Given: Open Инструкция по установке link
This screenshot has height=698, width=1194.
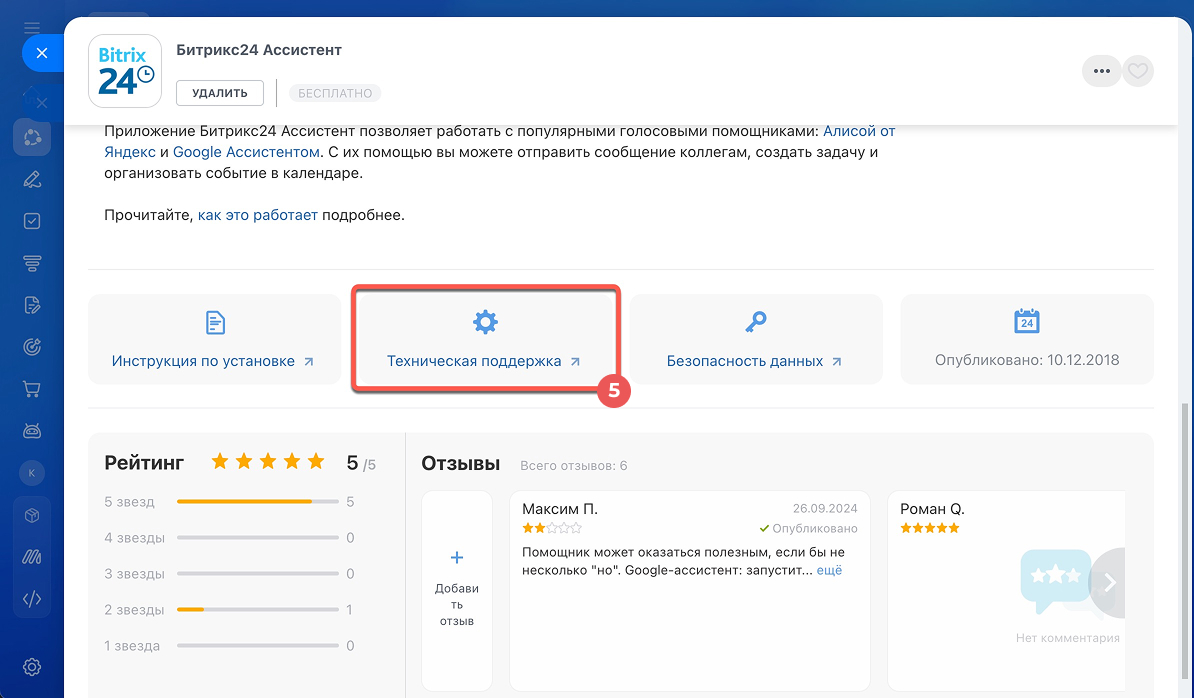Looking at the screenshot, I should pyautogui.click(x=212, y=361).
